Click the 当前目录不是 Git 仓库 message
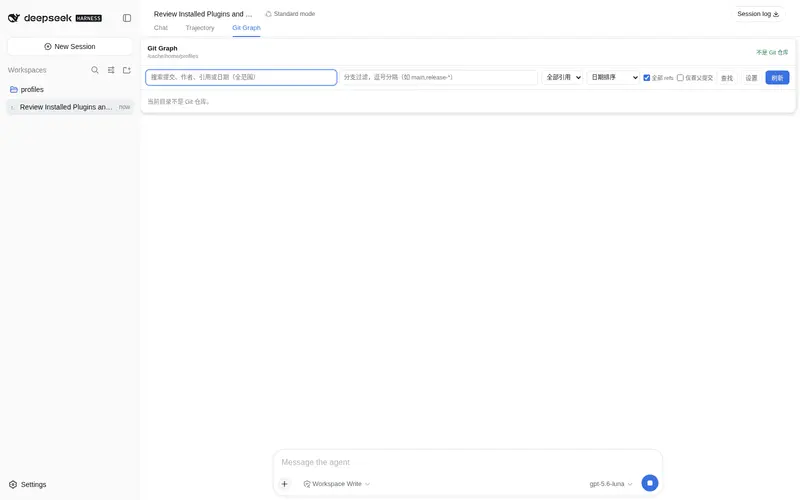 (x=179, y=102)
